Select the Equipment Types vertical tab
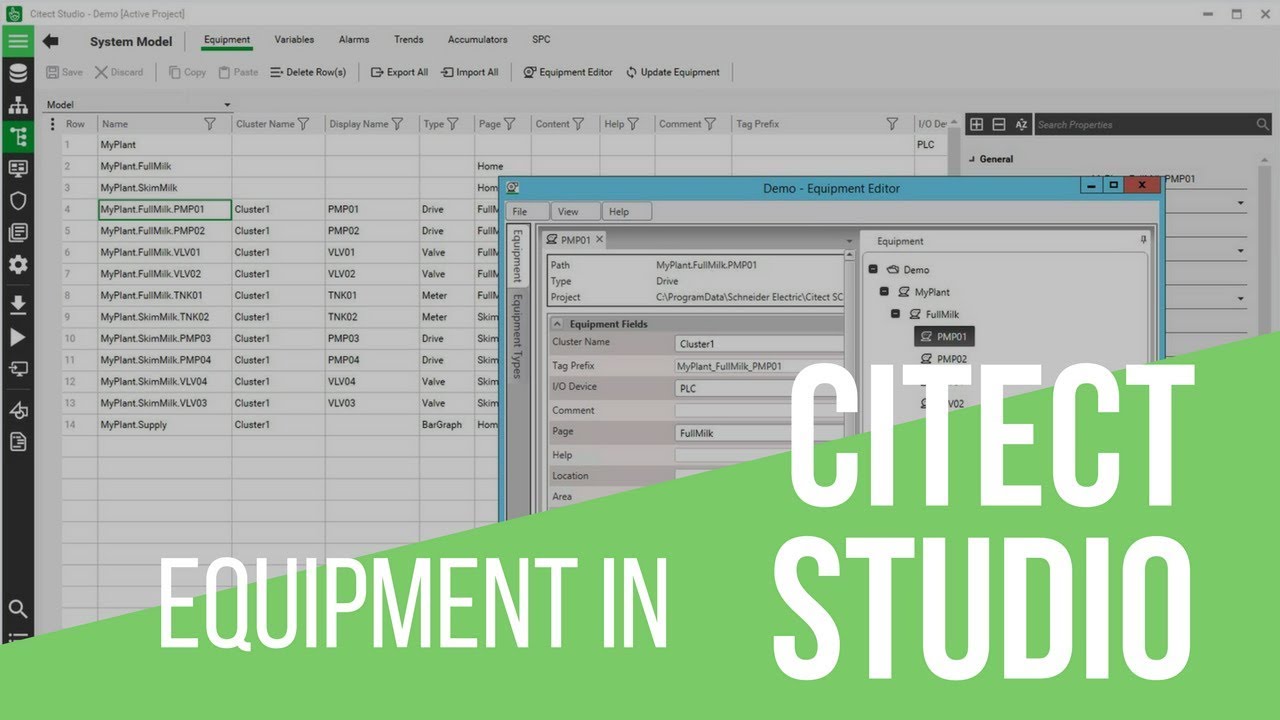Viewport: 1280px width, 720px height. pos(517,337)
